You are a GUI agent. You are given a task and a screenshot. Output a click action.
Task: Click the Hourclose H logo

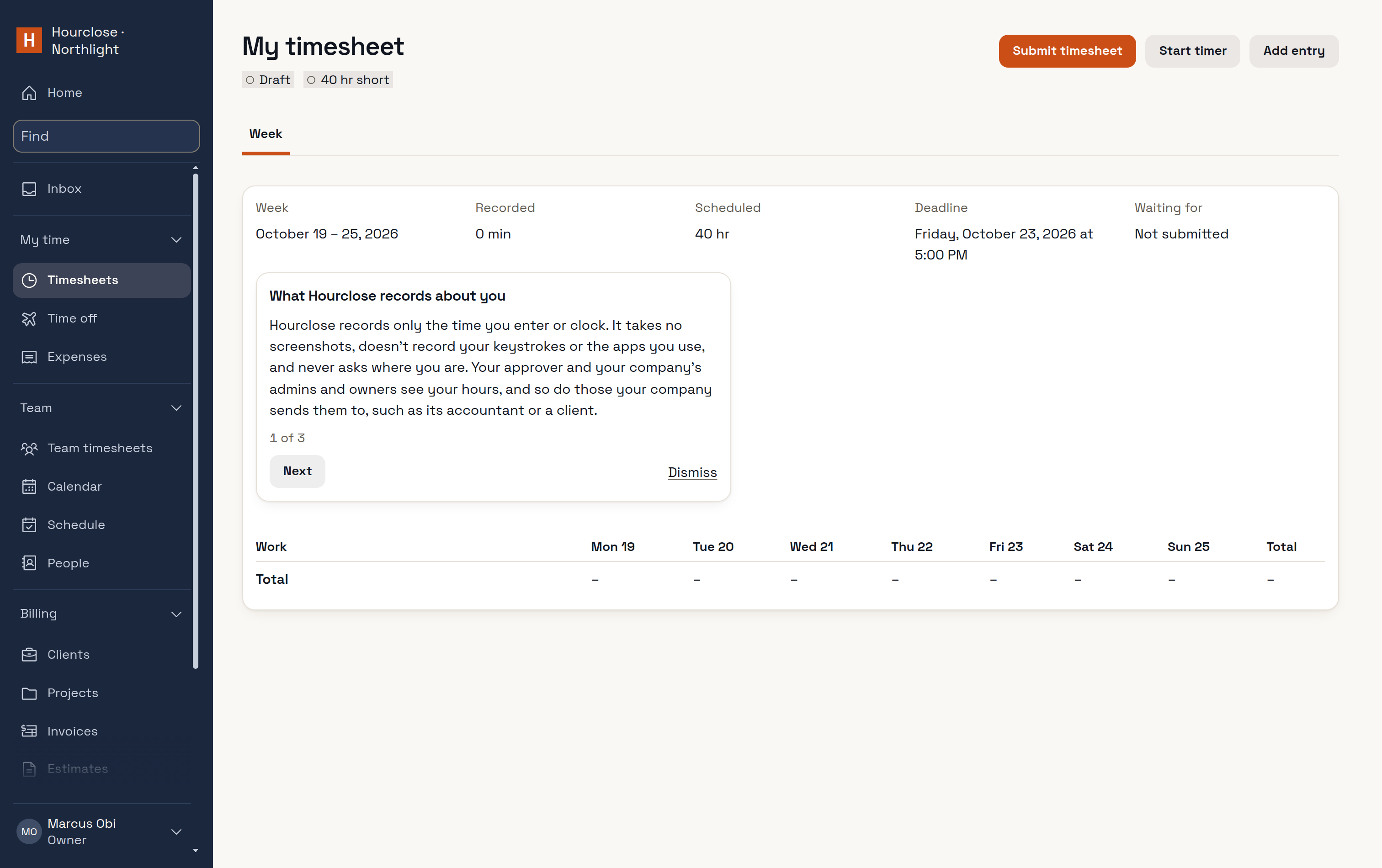pos(29,40)
